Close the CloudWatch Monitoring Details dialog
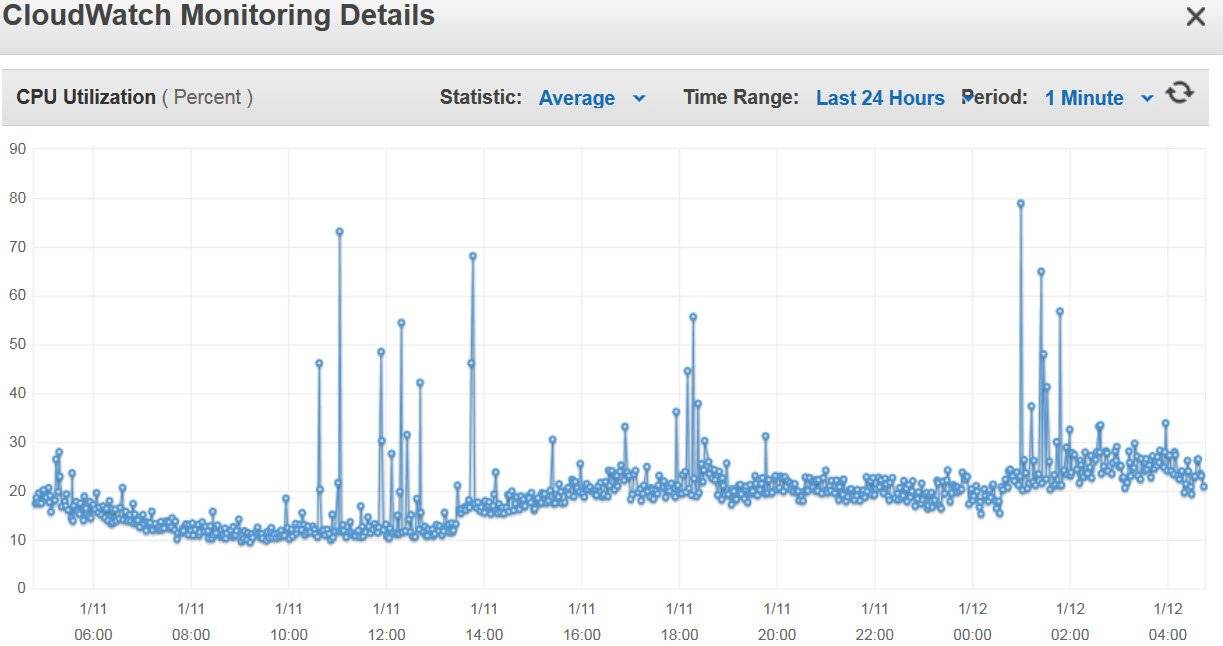 coord(1195,17)
